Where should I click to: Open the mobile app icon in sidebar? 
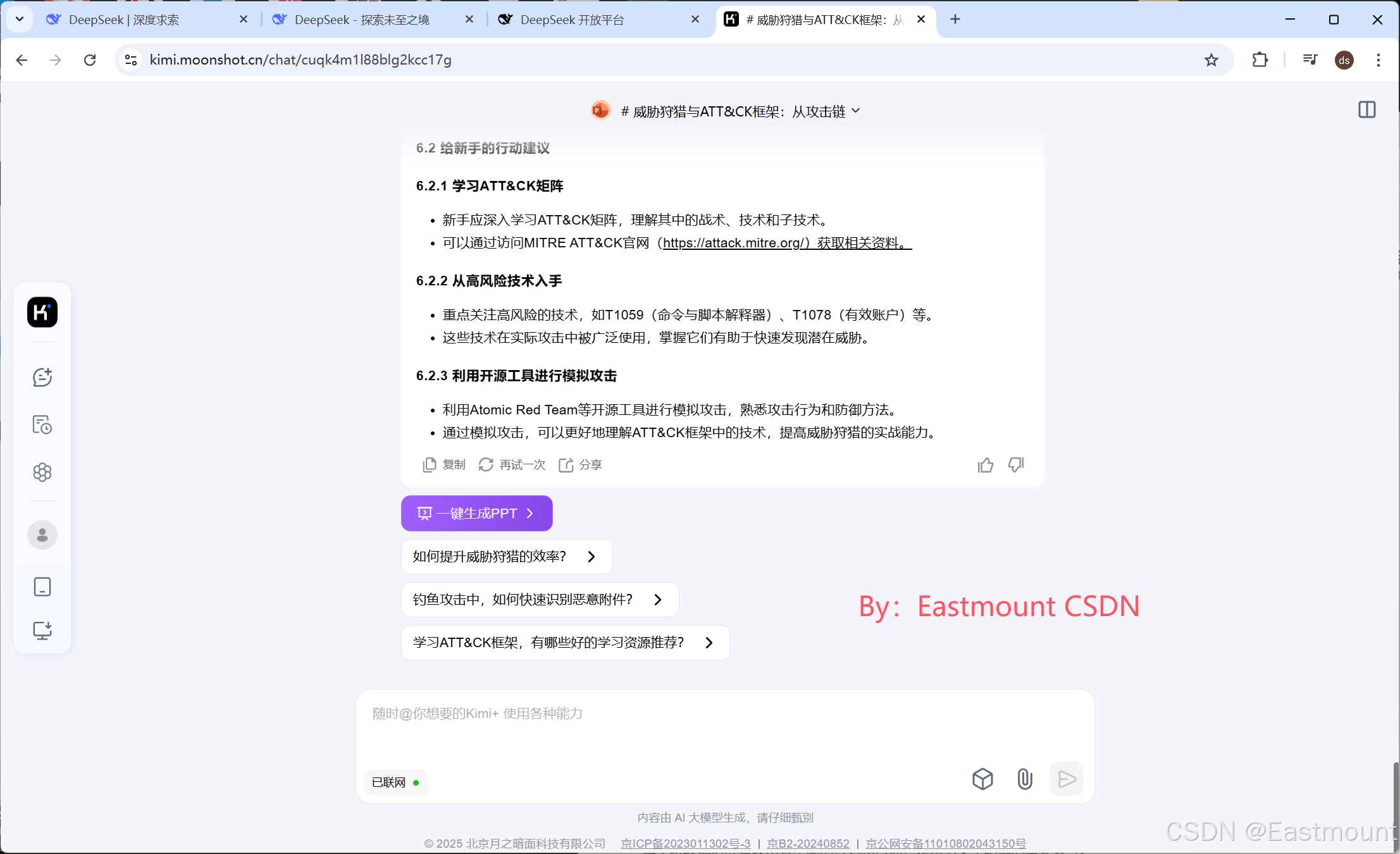coord(42,586)
